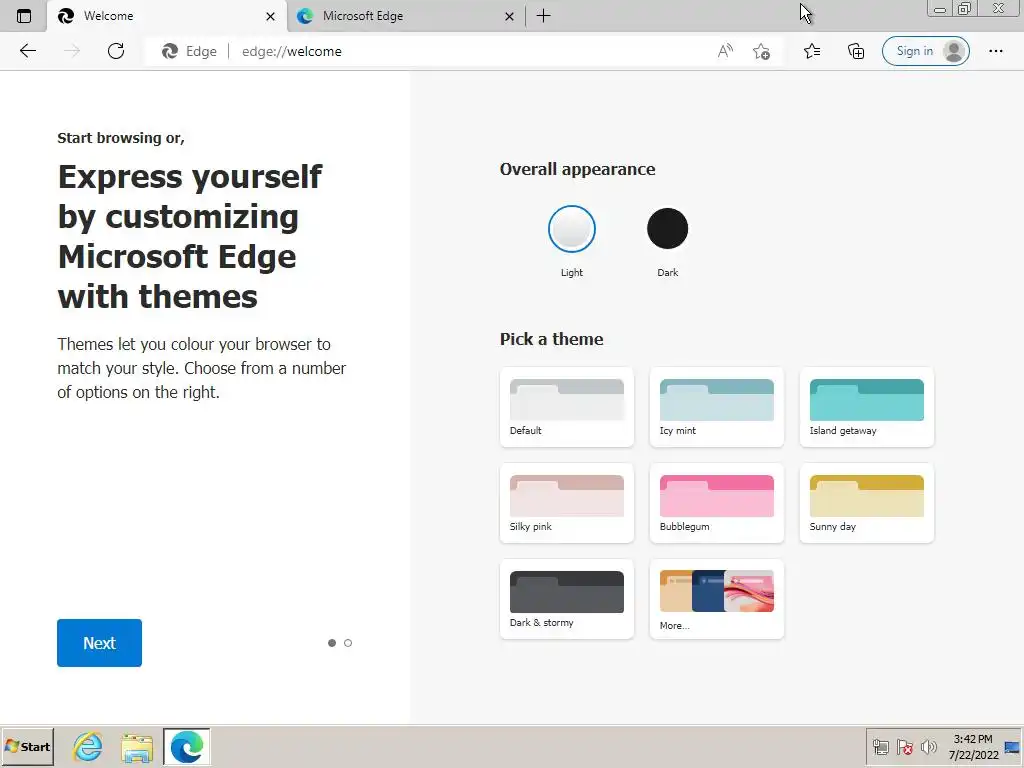Open Action Center flag tray icon
Image resolution: width=1024 pixels, height=768 pixels.
pyautogui.click(x=904, y=747)
